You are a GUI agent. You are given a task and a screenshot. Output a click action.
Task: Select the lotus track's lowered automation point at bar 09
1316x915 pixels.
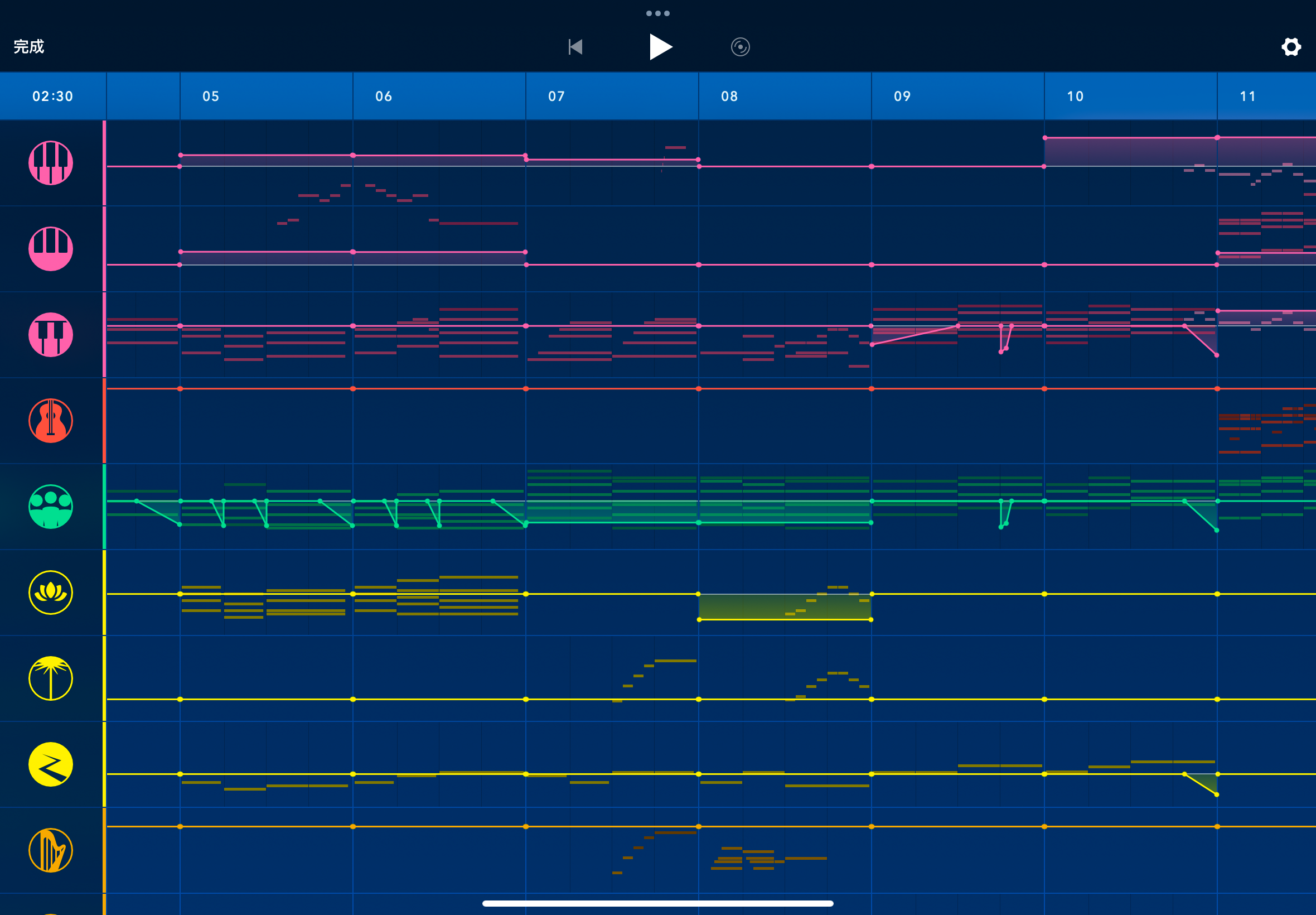pos(871,620)
